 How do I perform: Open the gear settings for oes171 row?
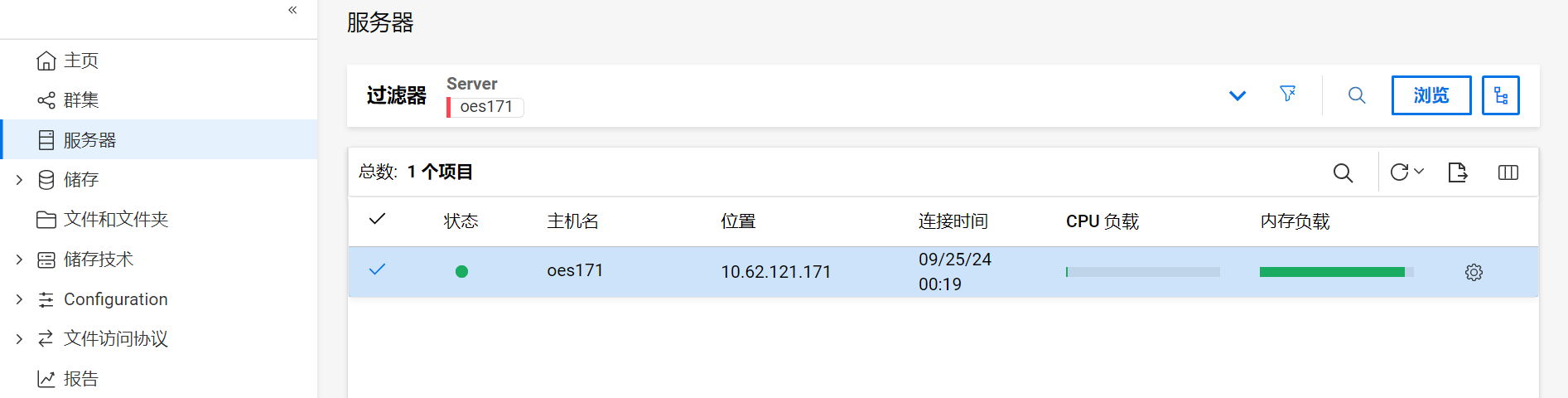coord(1474,272)
